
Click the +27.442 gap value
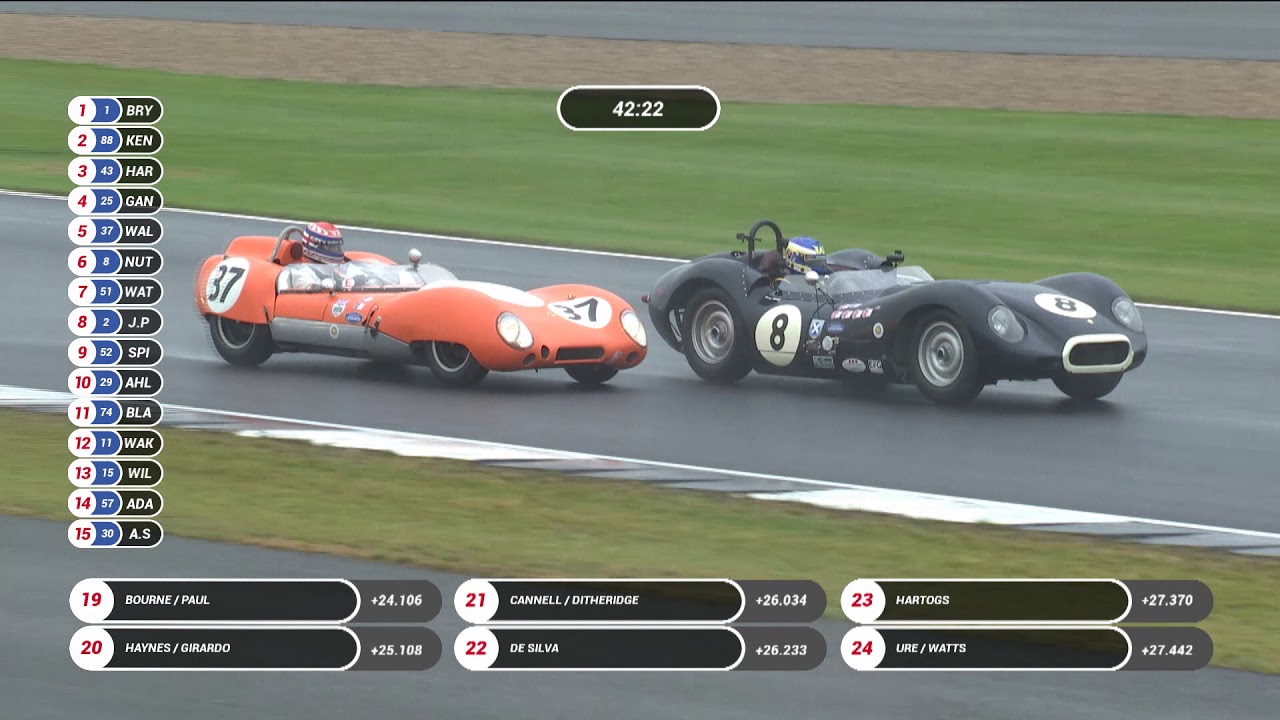pos(1167,649)
